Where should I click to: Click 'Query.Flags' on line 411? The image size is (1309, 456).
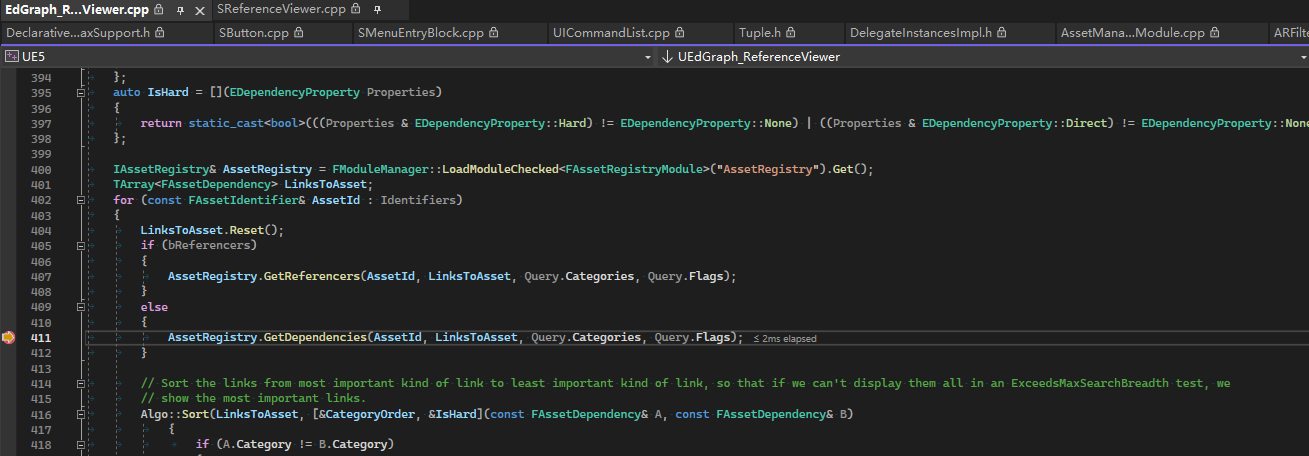(693, 338)
